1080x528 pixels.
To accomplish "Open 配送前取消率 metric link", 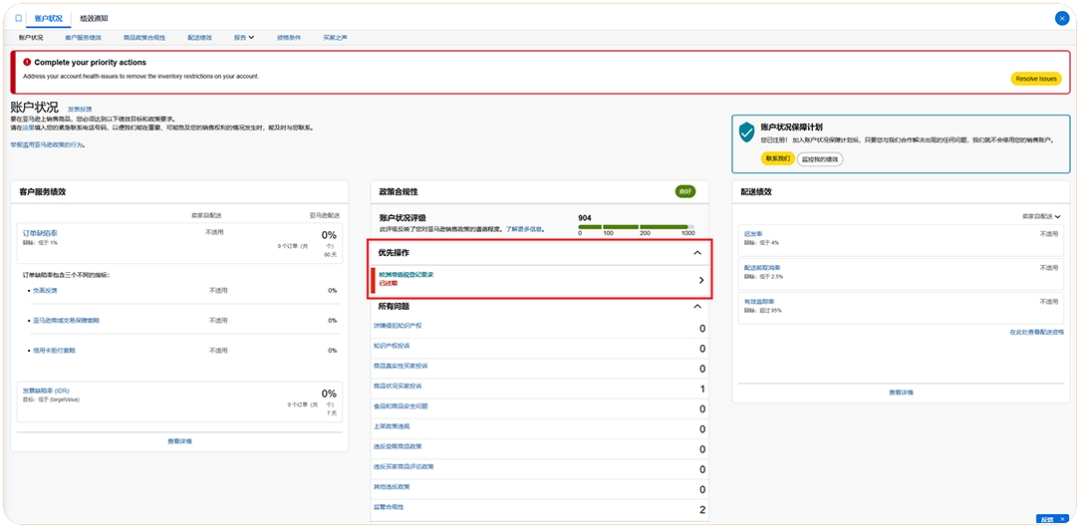I will [x=762, y=268].
